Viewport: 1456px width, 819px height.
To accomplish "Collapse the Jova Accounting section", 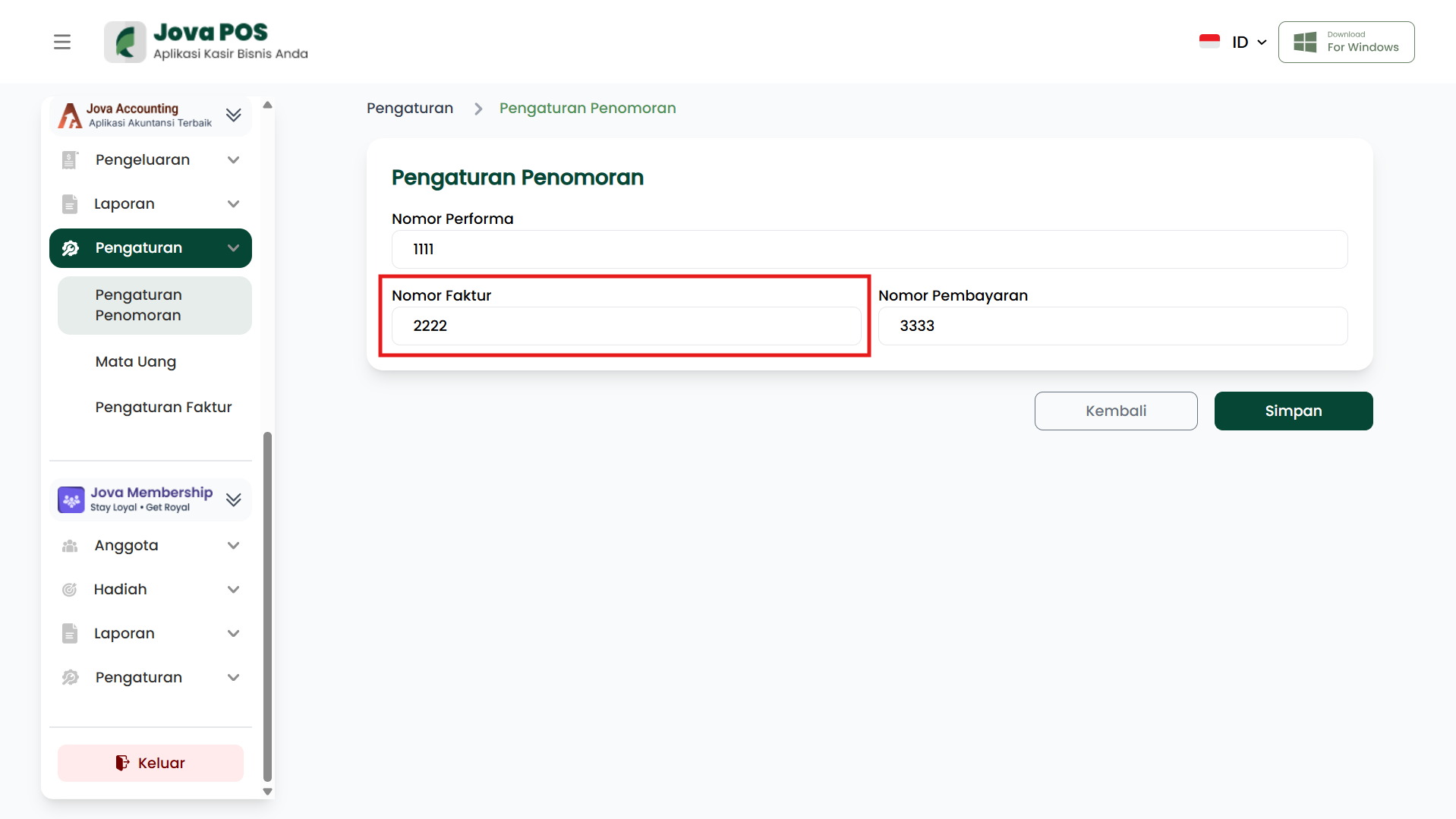I will [x=234, y=115].
